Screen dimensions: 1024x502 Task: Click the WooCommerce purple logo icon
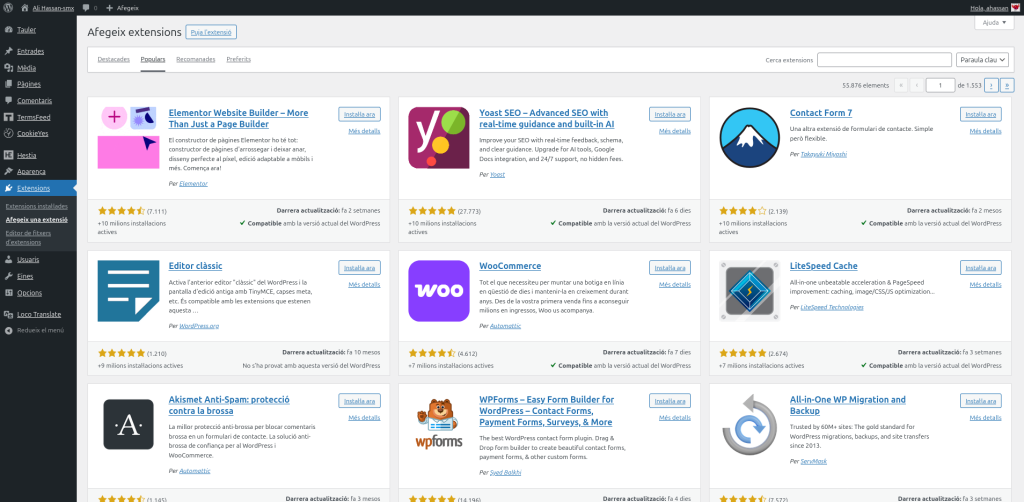[439, 290]
